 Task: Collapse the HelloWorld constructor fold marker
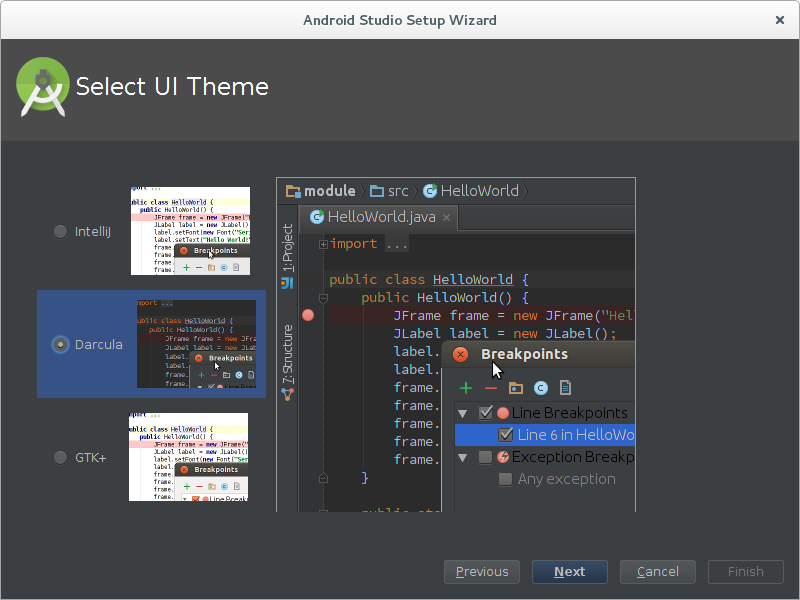pos(323,298)
